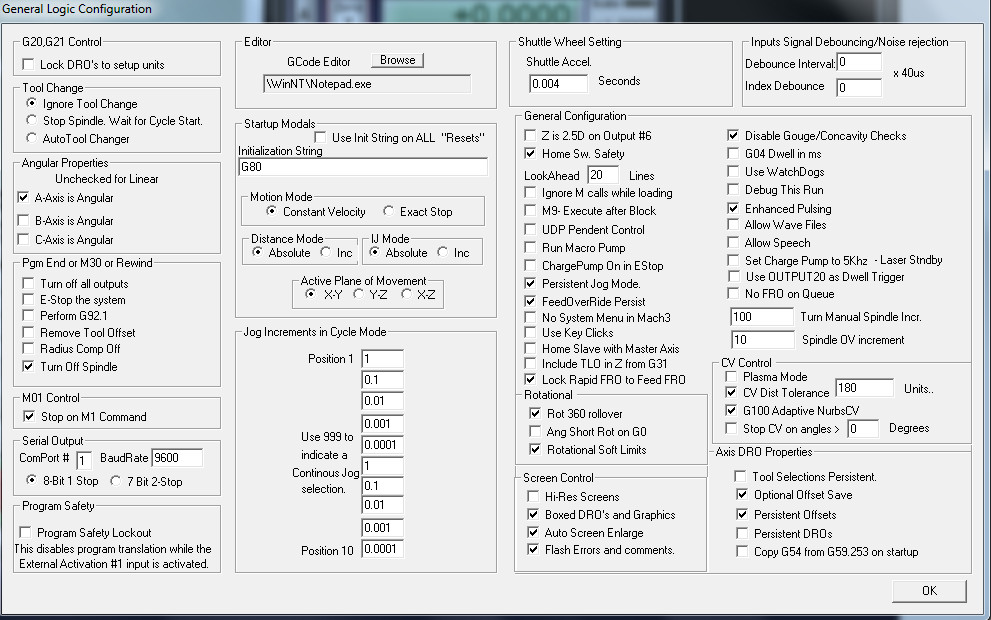The width and height of the screenshot is (991, 620).
Task: Toggle Stop on M1 Command
Action: (x=28, y=417)
